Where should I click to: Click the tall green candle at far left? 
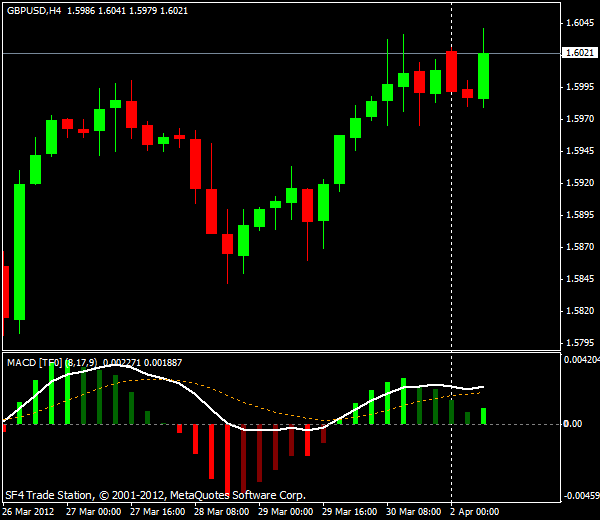pos(19,250)
